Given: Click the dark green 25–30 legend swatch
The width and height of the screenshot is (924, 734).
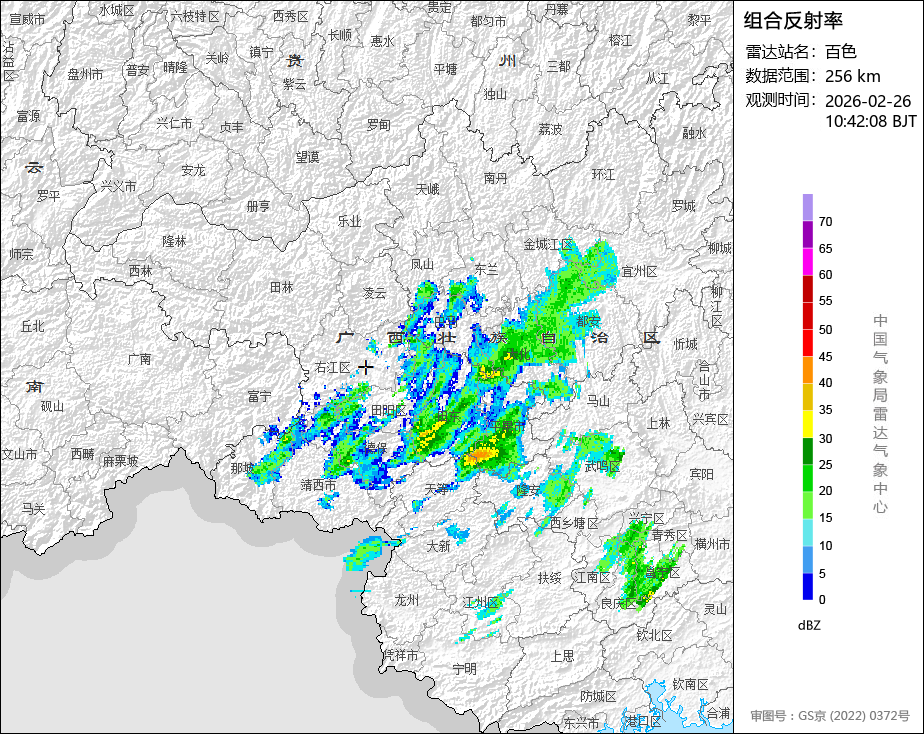Looking at the screenshot, I should [807, 451].
